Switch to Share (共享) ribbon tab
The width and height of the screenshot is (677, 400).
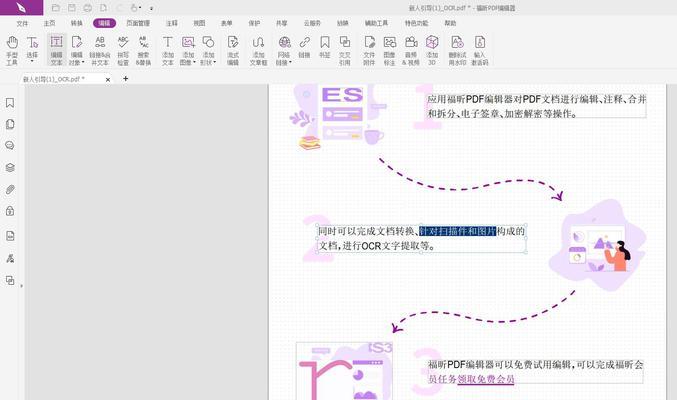click(282, 23)
